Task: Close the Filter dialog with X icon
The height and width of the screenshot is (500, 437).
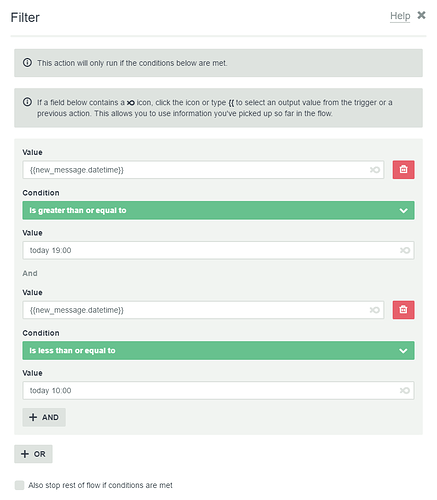Action: pos(421,15)
